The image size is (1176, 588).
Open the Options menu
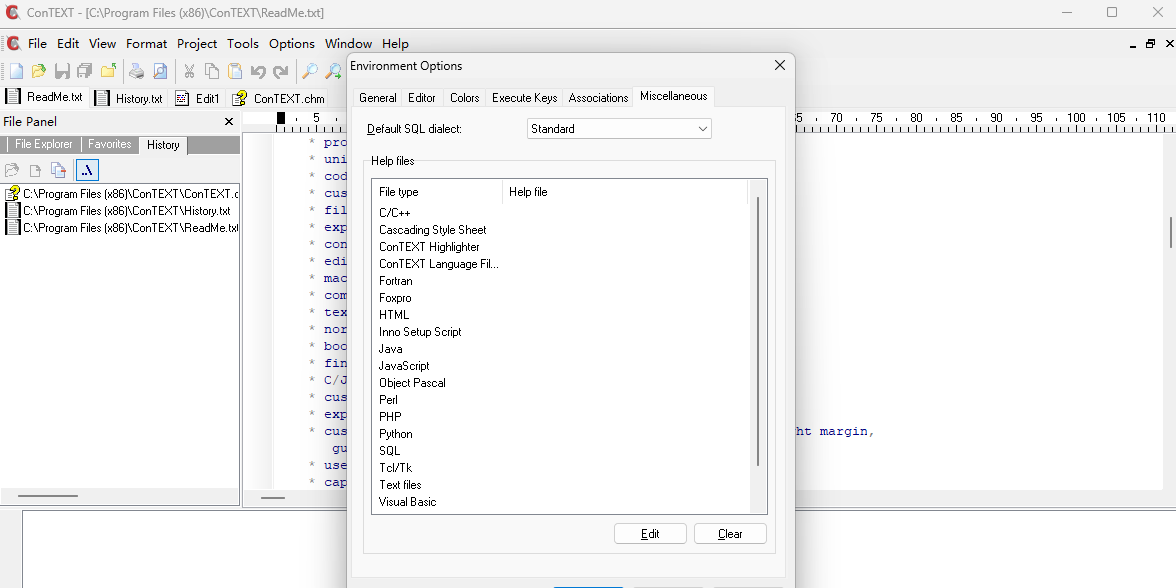pyautogui.click(x=292, y=44)
